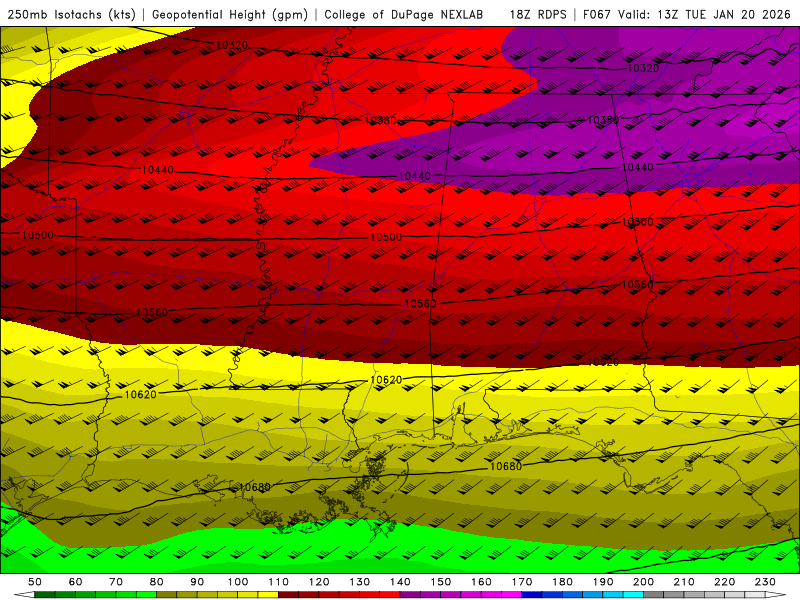This screenshot has width=800, height=600.
Task: Click the 10440 contour label in the dark red area
Action: [158, 169]
